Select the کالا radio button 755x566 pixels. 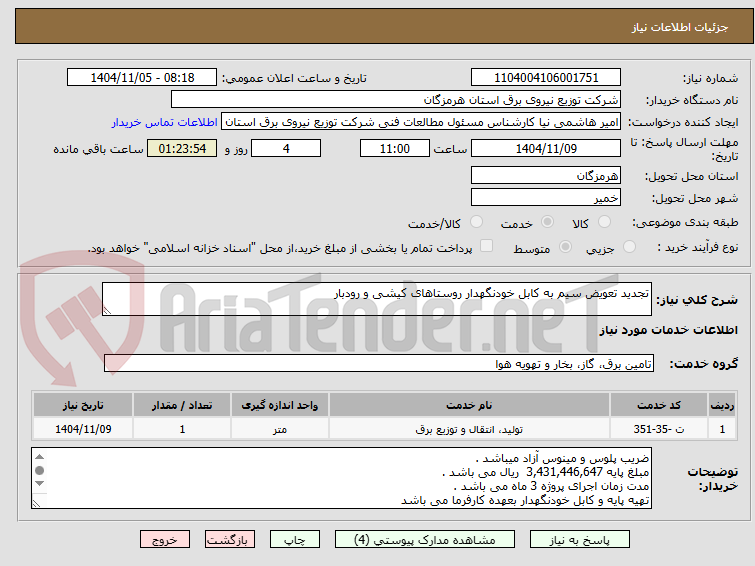pos(604,222)
